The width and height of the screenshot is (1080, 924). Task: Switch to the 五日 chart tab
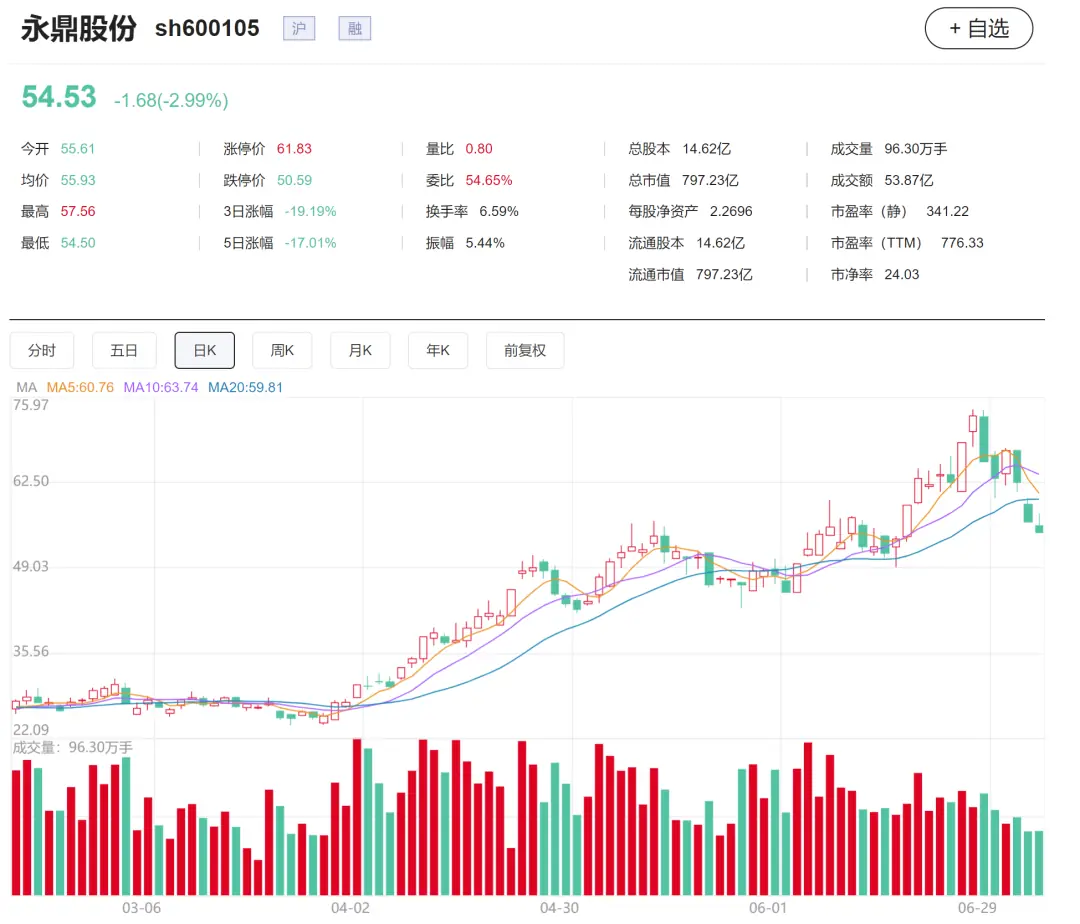[124, 350]
